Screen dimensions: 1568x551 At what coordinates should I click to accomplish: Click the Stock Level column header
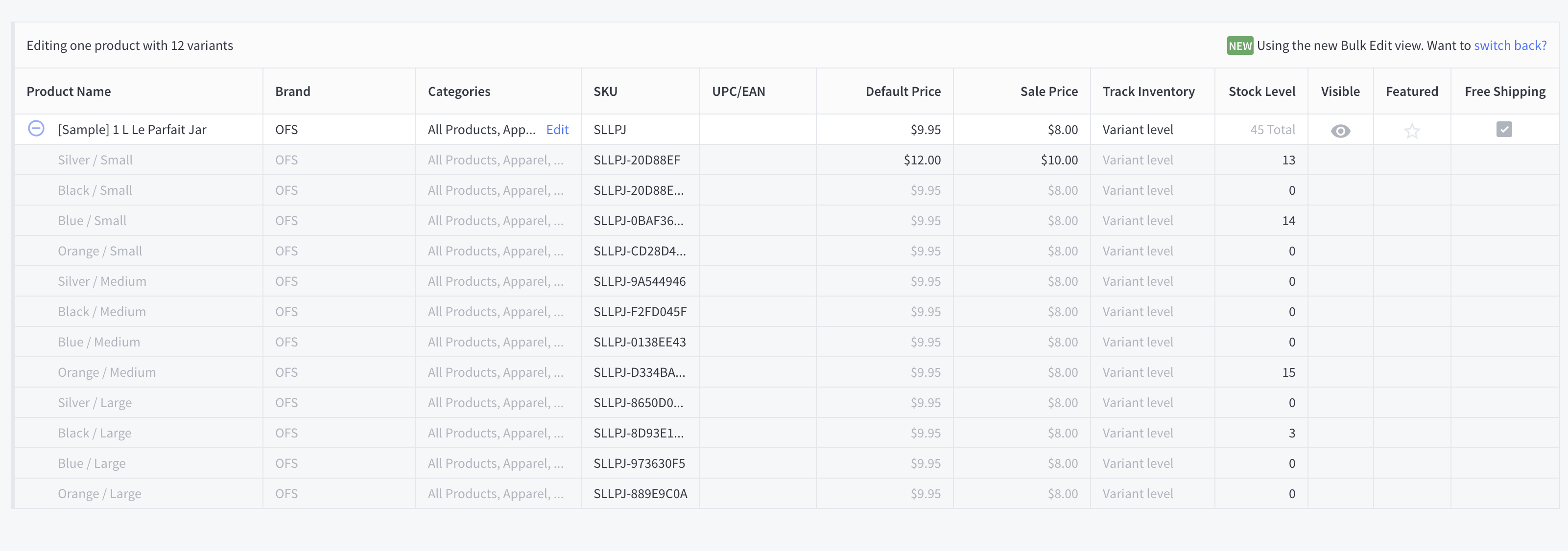click(1261, 91)
